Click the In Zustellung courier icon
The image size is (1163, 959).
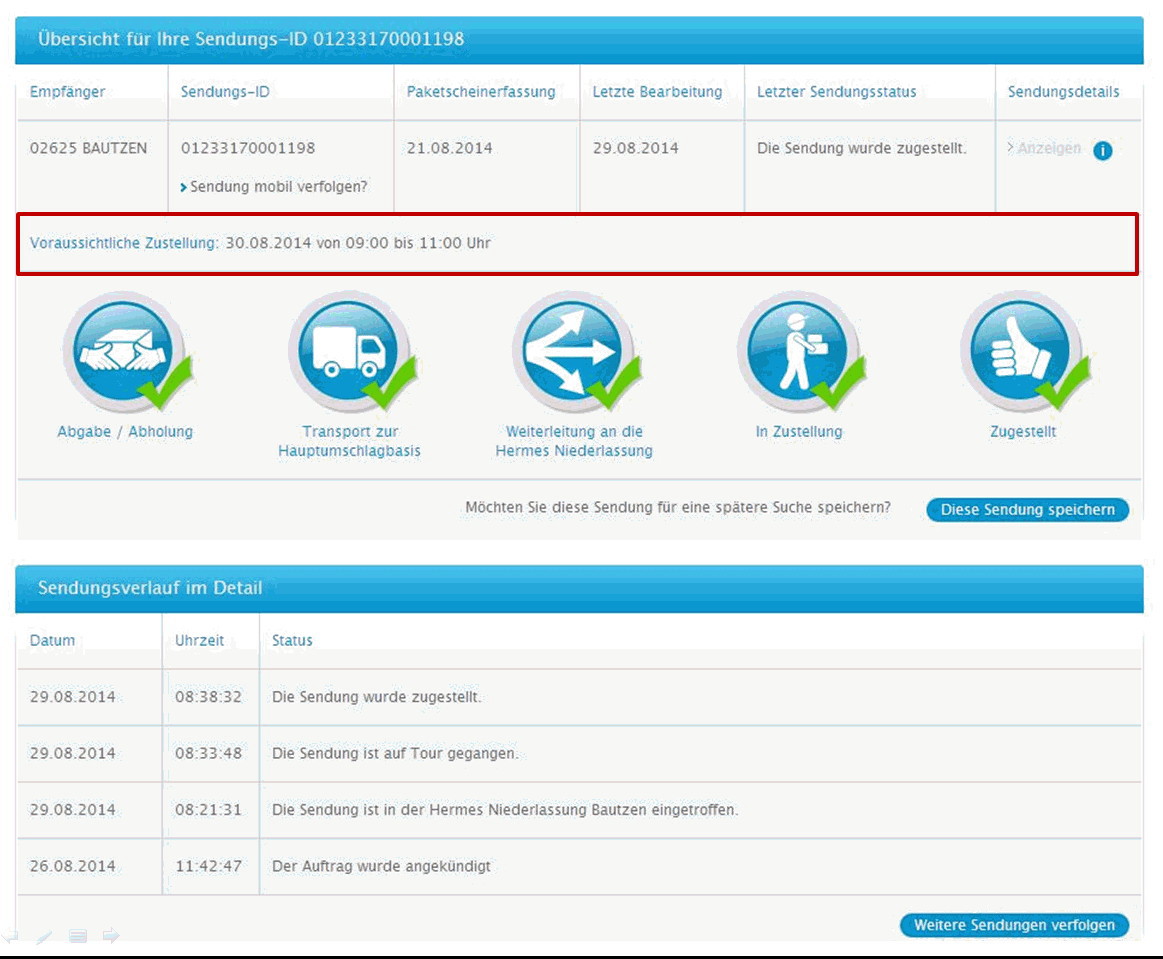[798, 352]
